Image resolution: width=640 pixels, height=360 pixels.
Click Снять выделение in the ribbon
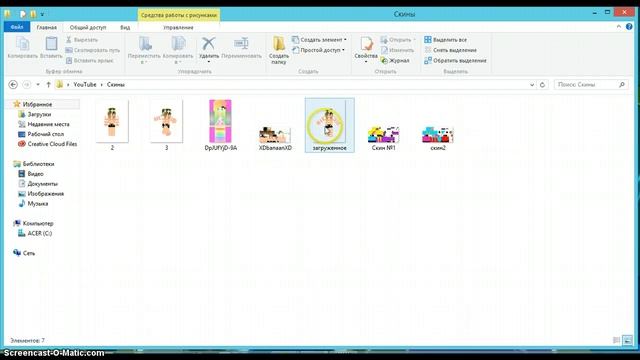pos(450,50)
